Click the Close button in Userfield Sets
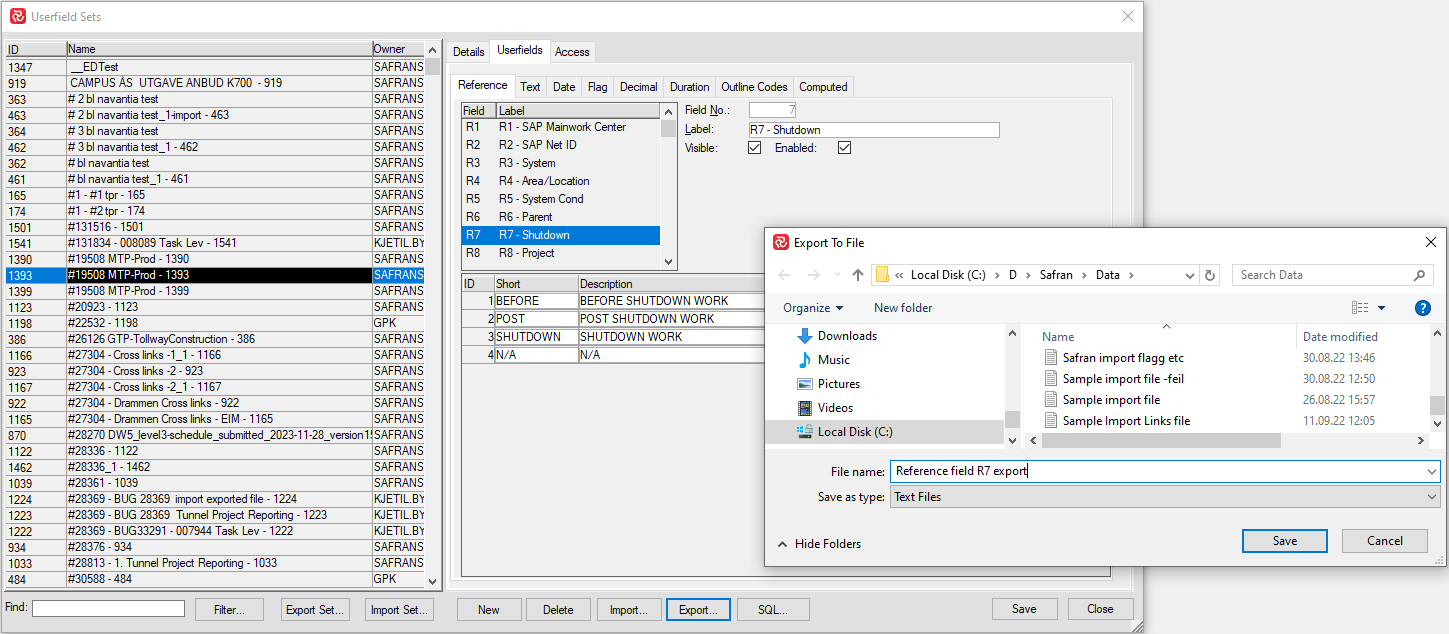This screenshot has width=1449, height=634. tap(1100, 609)
